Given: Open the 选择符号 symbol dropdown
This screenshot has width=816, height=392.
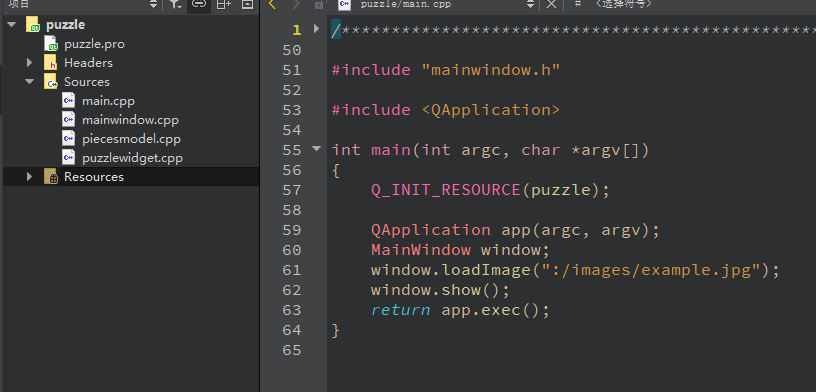Looking at the screenshot, I should (623, 4).
